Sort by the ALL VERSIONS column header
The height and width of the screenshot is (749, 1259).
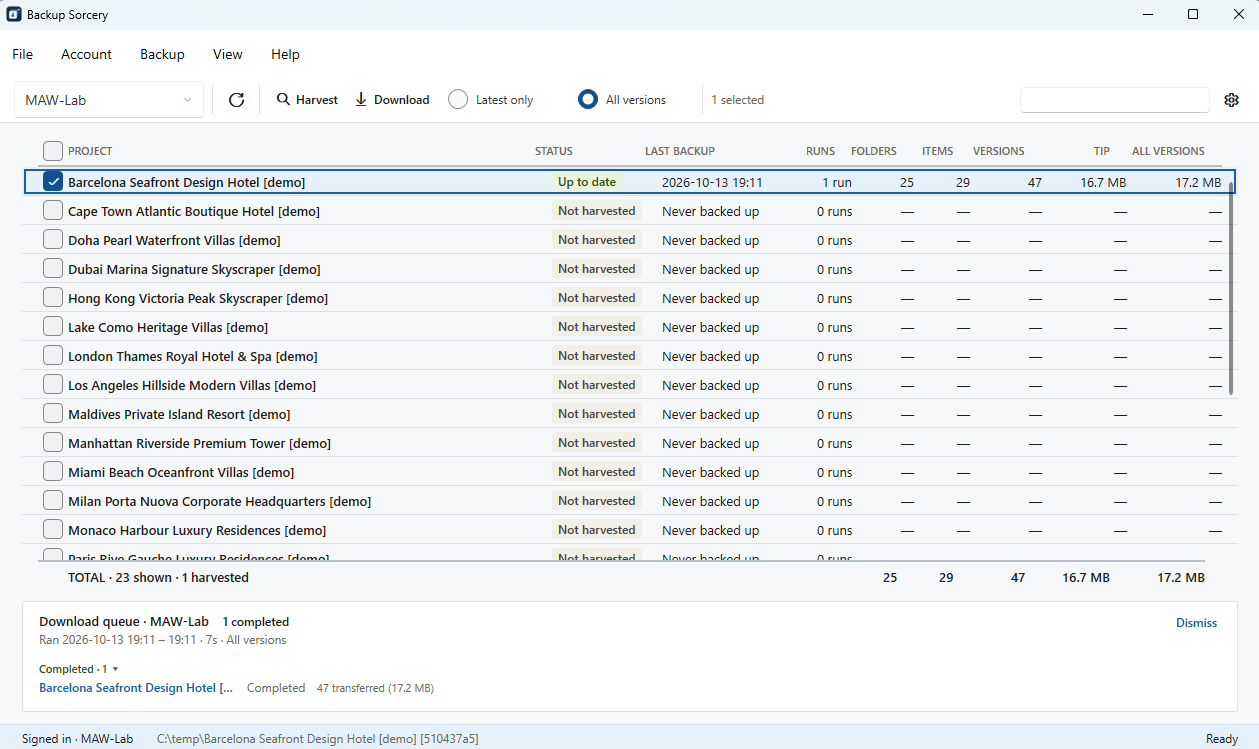pos(1168,151)
